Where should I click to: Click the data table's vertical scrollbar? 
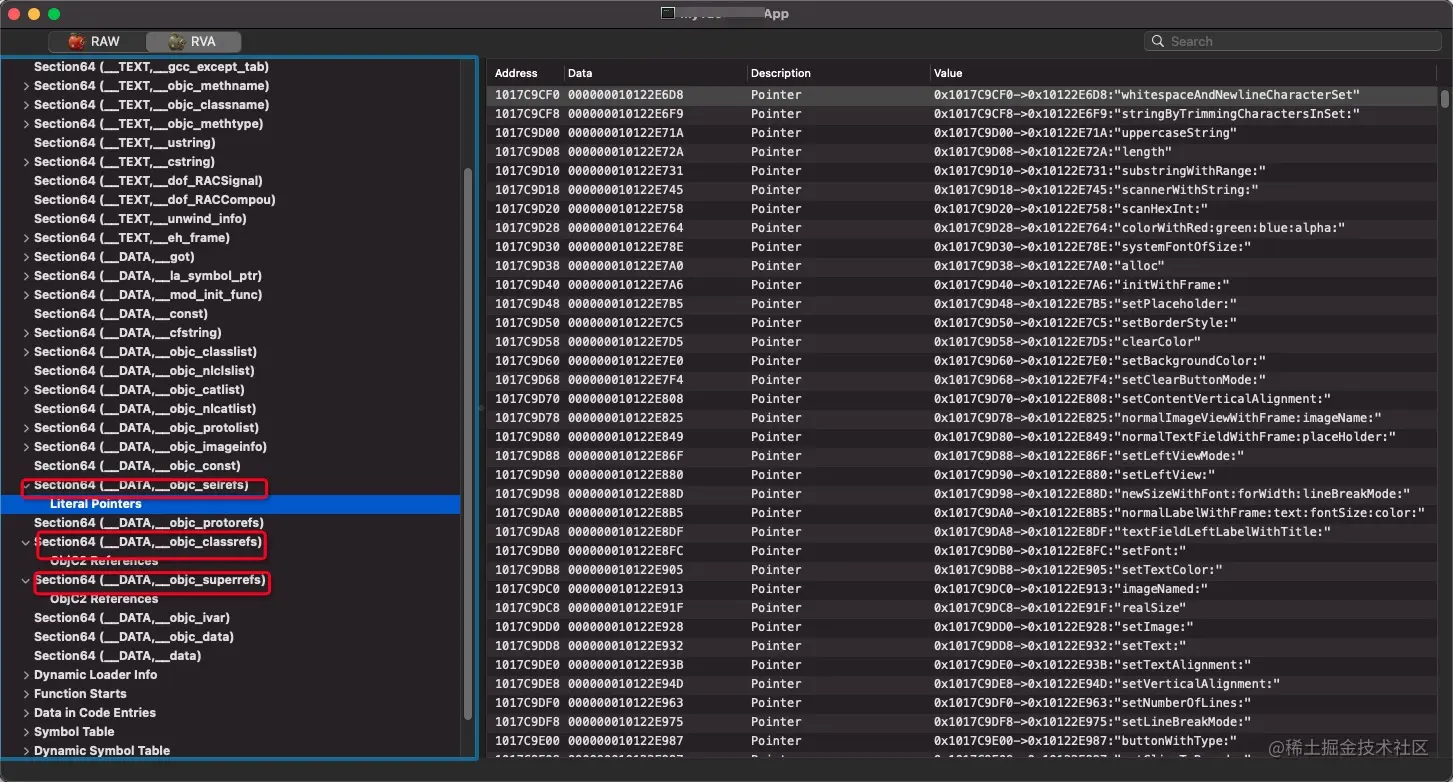pos(1444,98)
